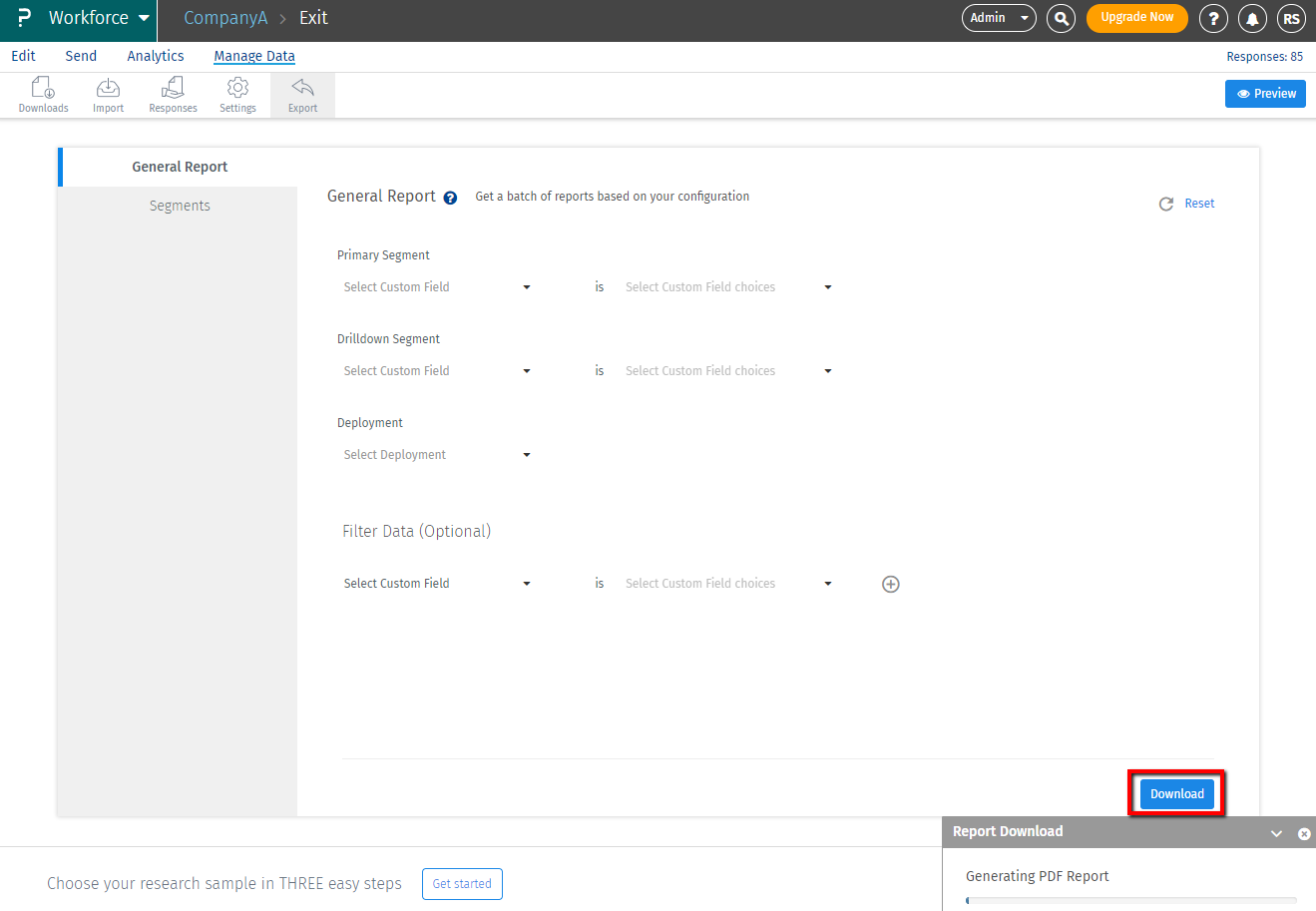
Task: Select the Export toolbar icon
Action: tap(302, 95)
